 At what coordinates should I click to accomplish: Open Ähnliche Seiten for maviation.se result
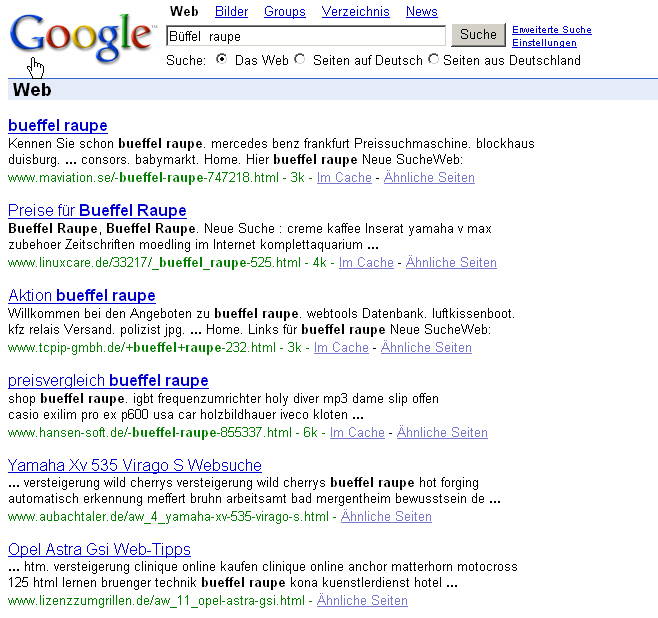[429, 177]
